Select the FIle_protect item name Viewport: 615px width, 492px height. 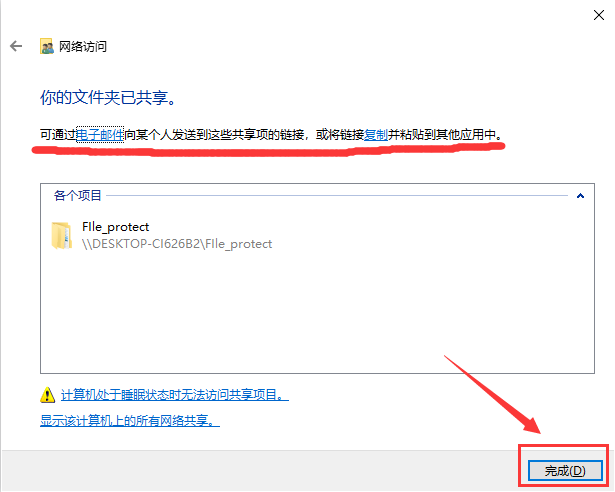[115, 227]
